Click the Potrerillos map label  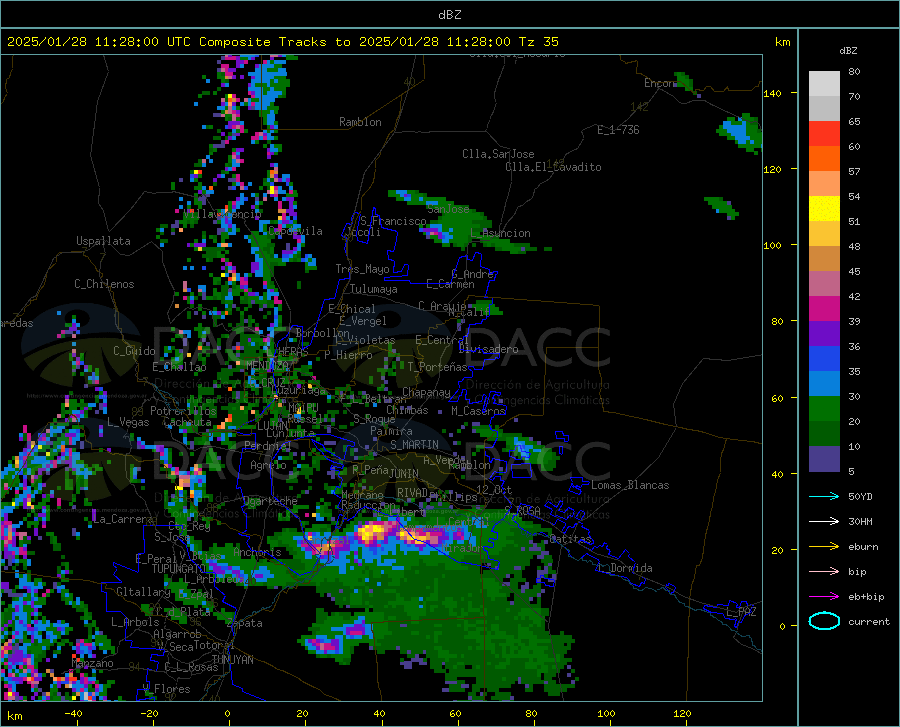(x=183, y=411)
